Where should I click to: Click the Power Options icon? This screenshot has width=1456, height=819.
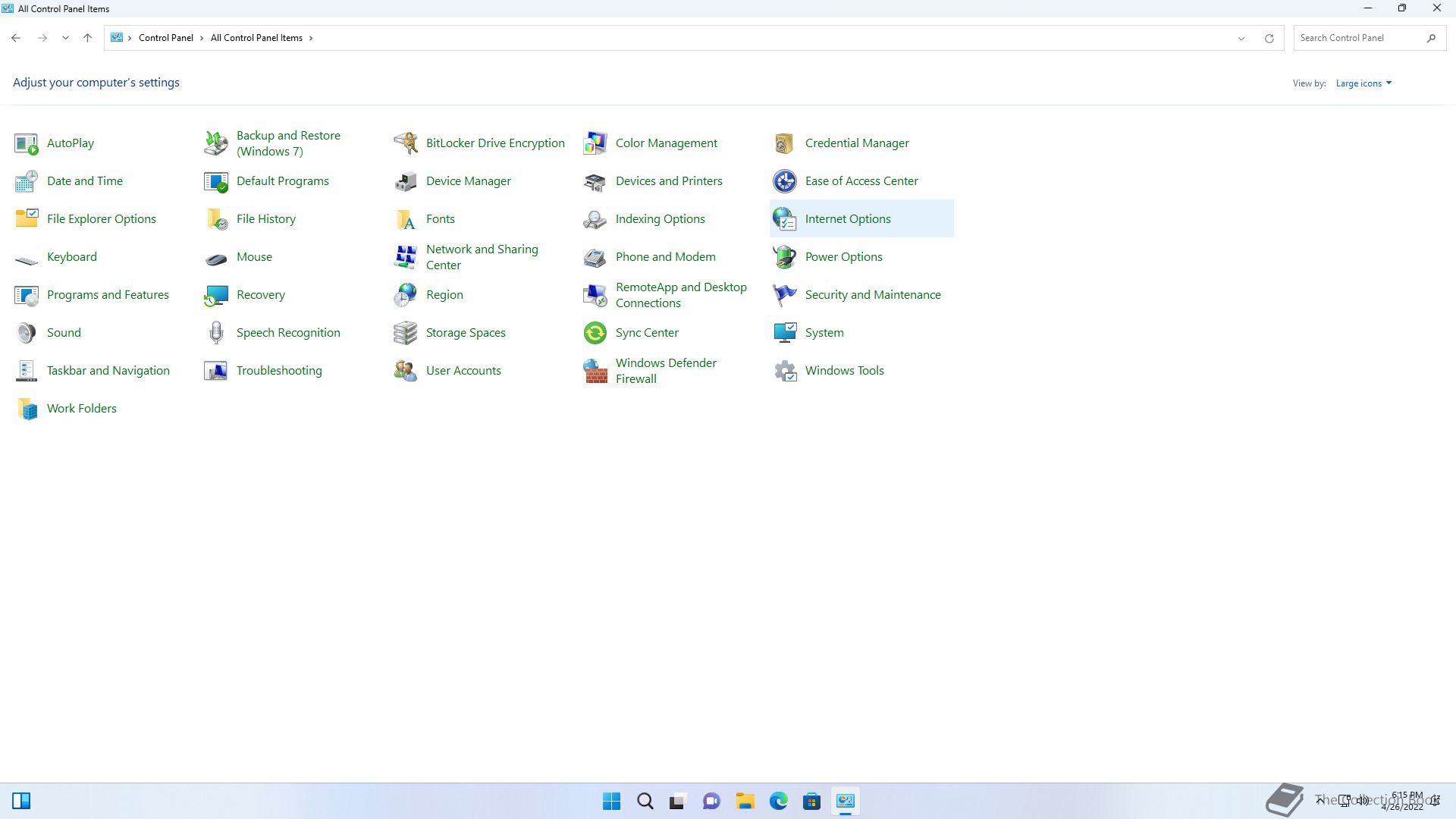point(785,257)
